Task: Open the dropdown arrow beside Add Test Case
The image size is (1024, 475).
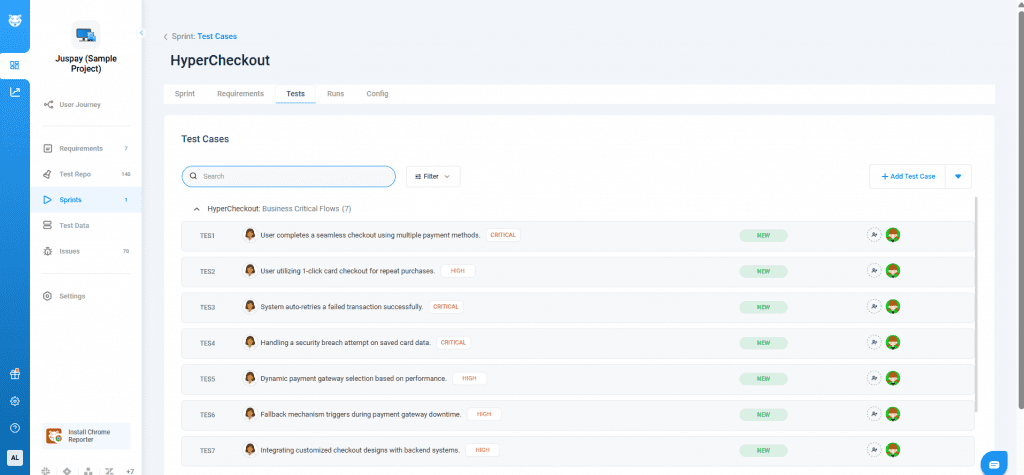Action: pos(957,176)
